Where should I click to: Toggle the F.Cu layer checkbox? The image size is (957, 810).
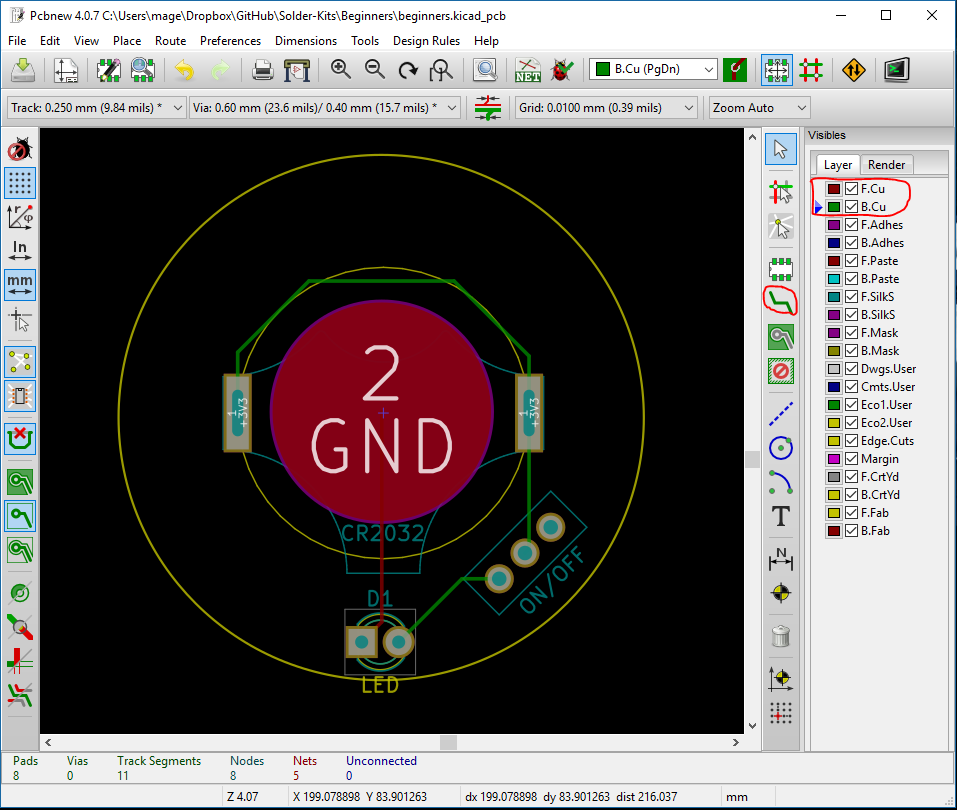click(x=852, y=189)
